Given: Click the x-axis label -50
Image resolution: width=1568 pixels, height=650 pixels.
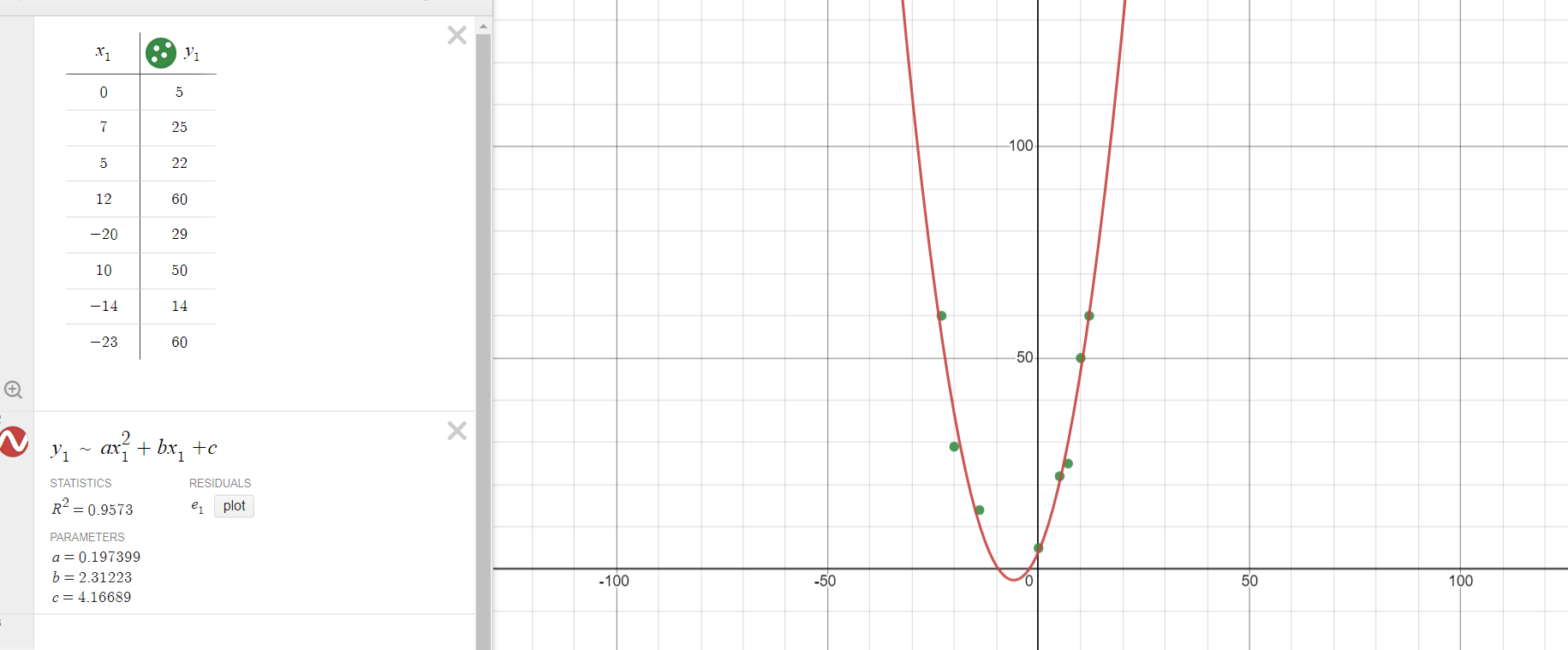Looking at the screenshot, I should click(825, 581).
